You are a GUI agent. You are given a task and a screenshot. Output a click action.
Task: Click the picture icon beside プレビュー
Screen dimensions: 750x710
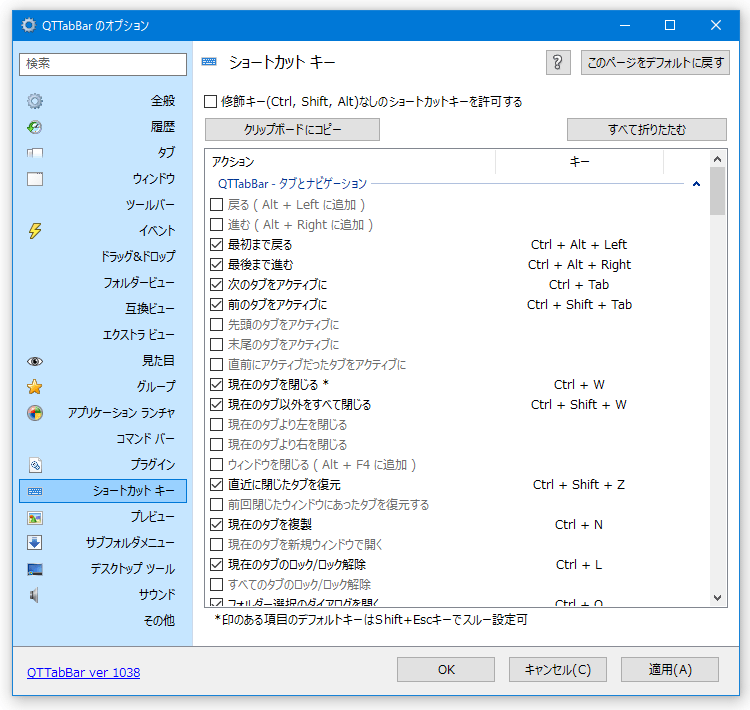[x=35, y=517]
